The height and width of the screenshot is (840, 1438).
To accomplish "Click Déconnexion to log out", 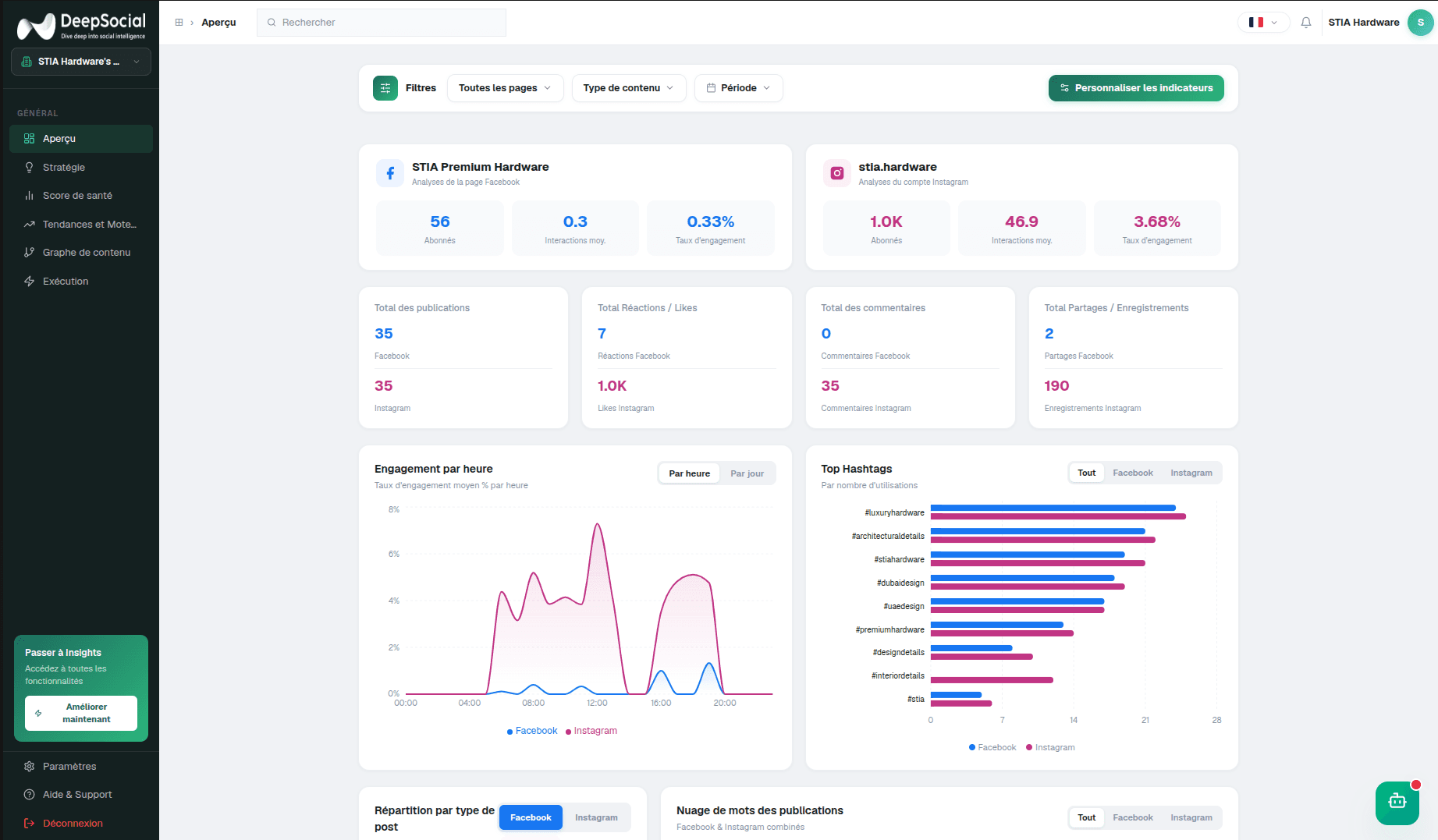I will click(x=81, y=824).
